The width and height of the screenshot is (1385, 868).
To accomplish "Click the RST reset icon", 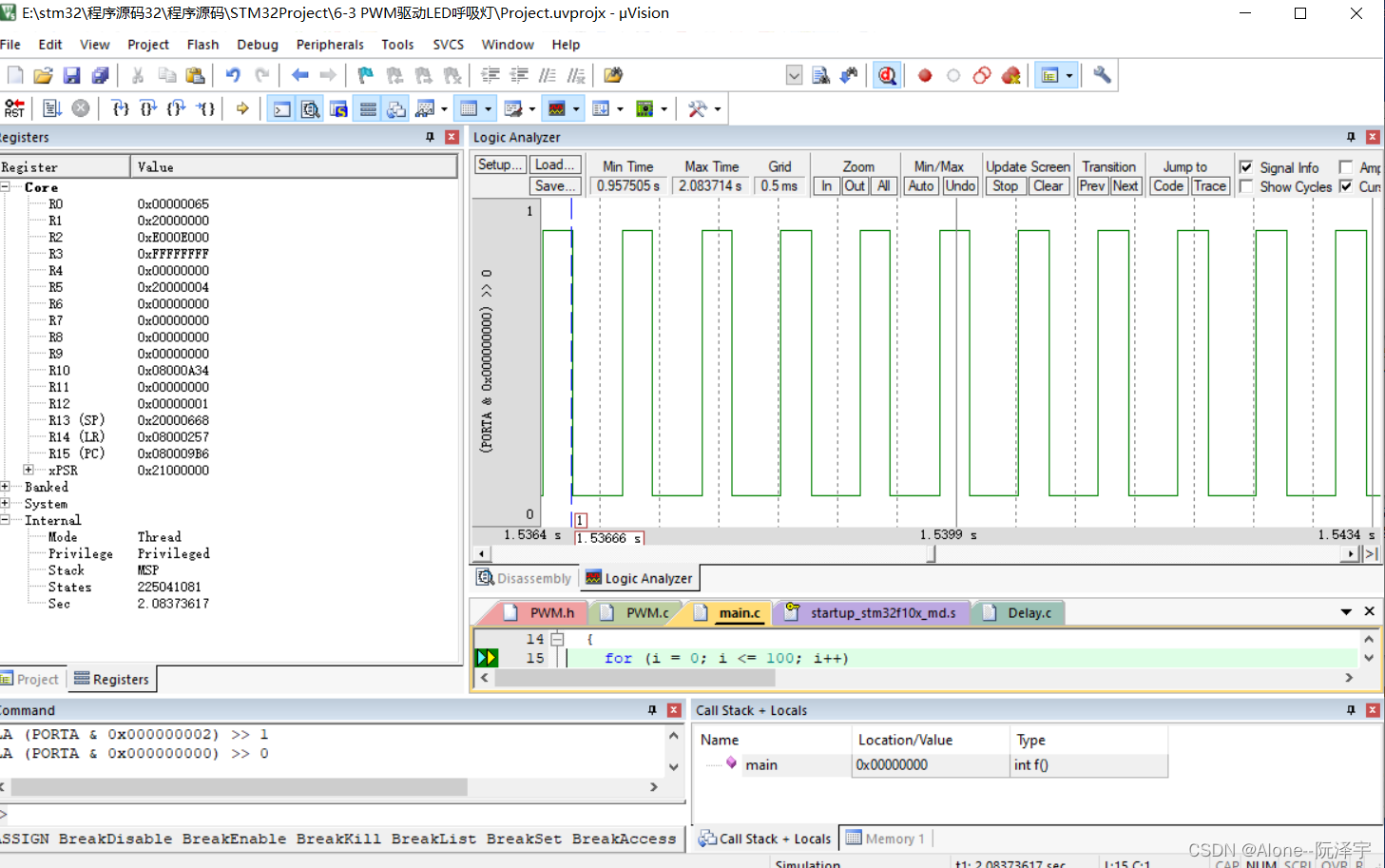I will point(13,107).
